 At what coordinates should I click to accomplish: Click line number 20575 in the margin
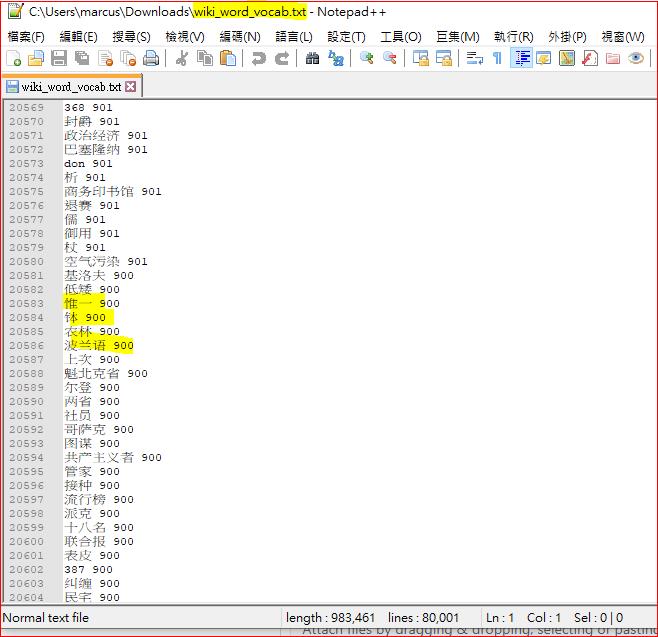[x=26, y=192]
